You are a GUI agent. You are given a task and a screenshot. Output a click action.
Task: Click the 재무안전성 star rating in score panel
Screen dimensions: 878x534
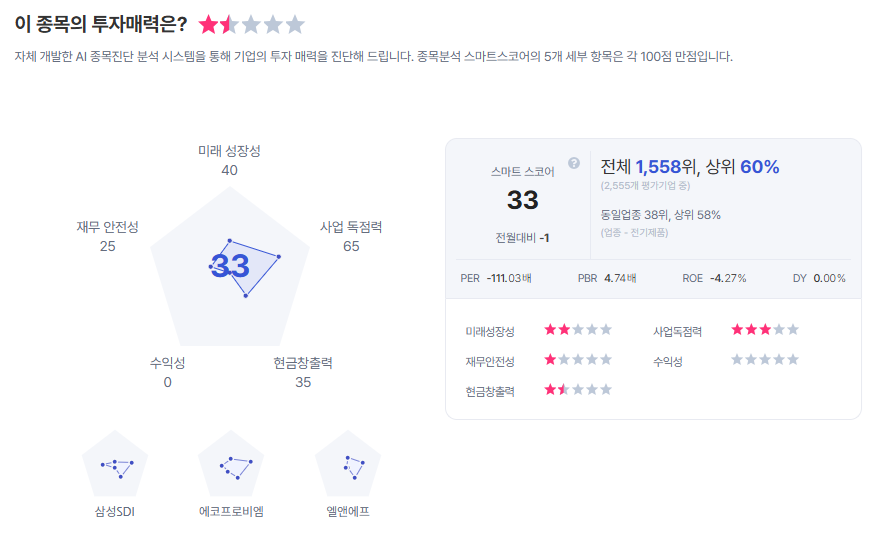point(577,360)
